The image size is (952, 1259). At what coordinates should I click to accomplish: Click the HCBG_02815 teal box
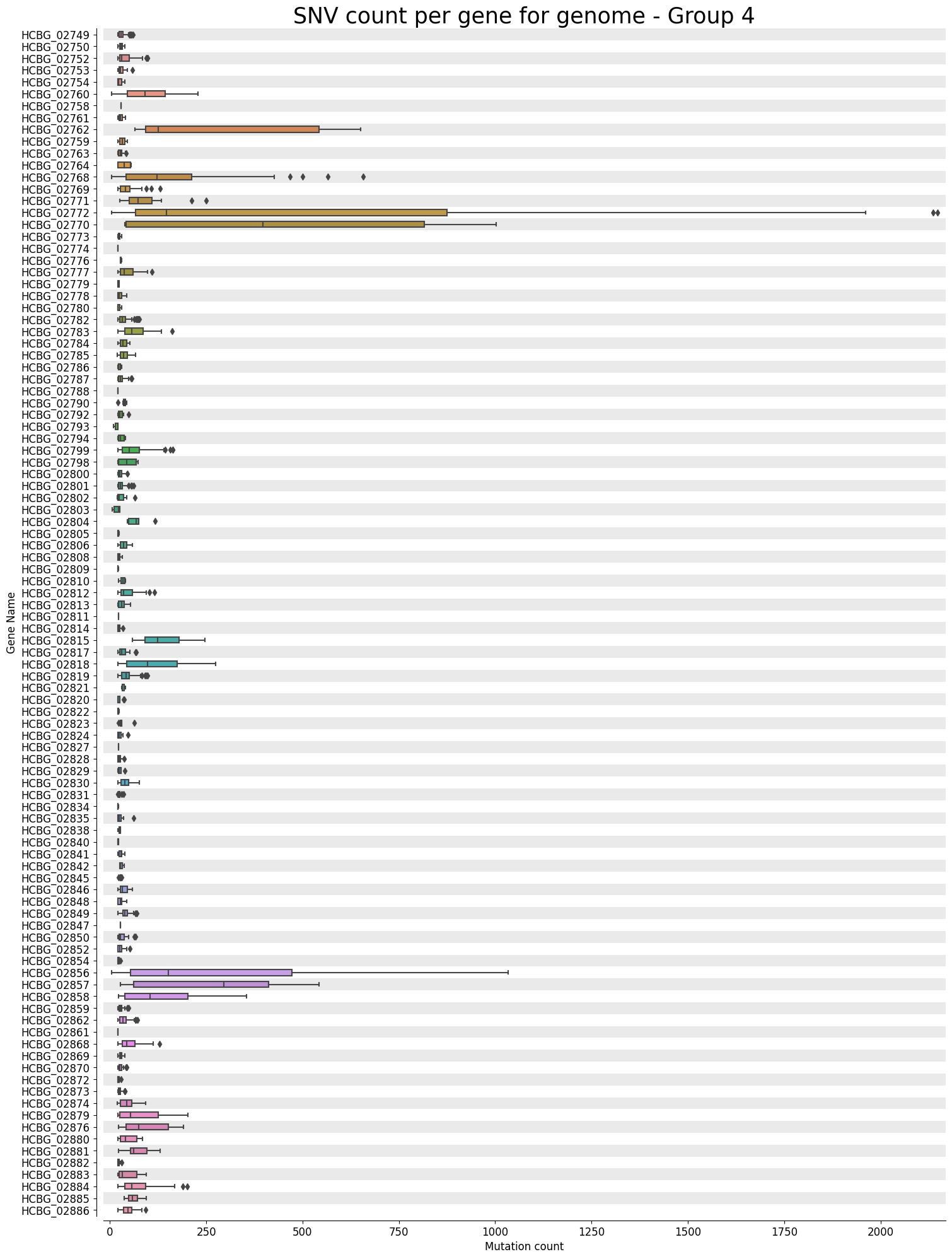(x=162, y=640)
